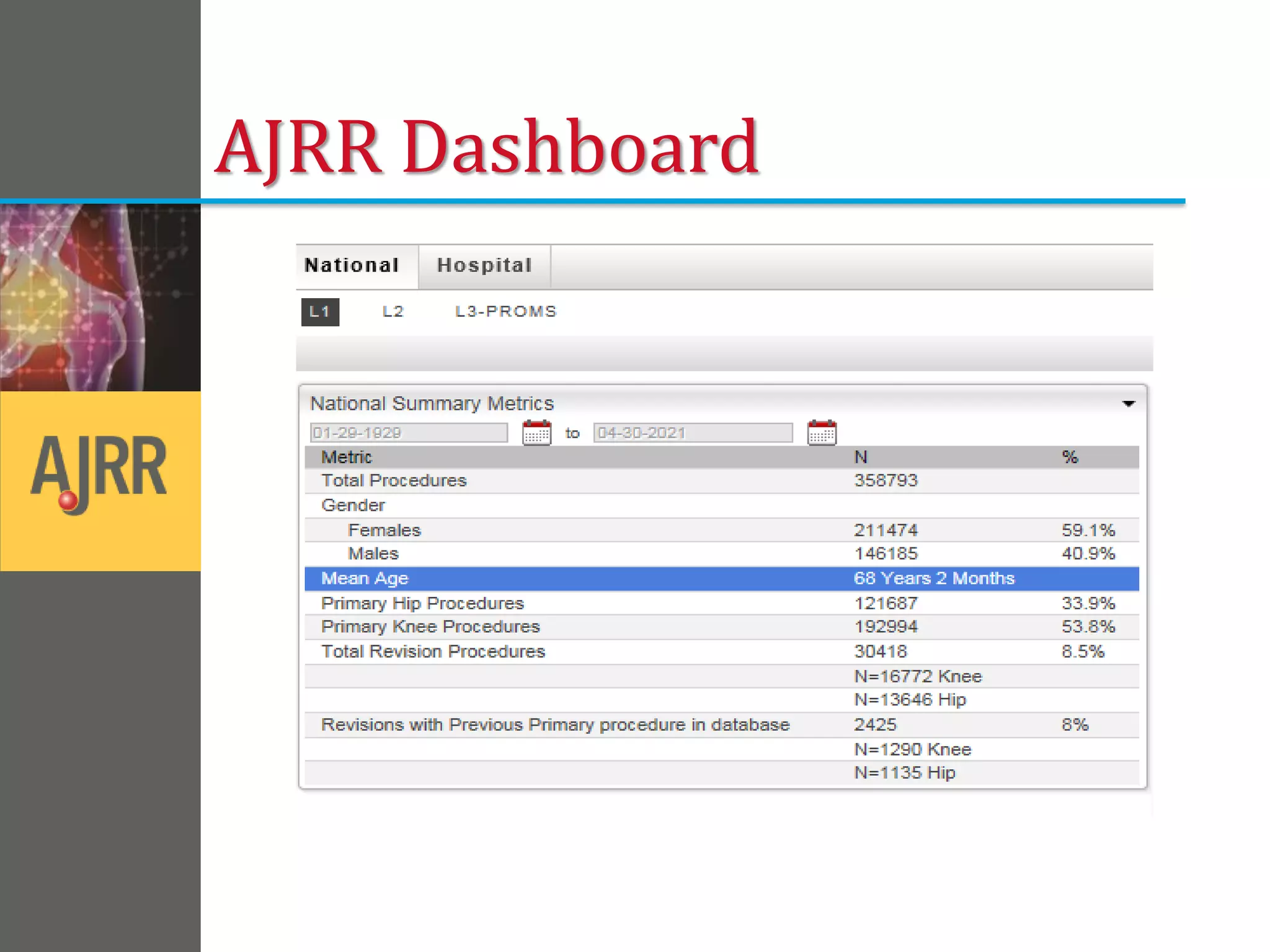The width and height of the screenshot is (1270, 952).
Task: Click the value 30418
Action: coord(881,651)
